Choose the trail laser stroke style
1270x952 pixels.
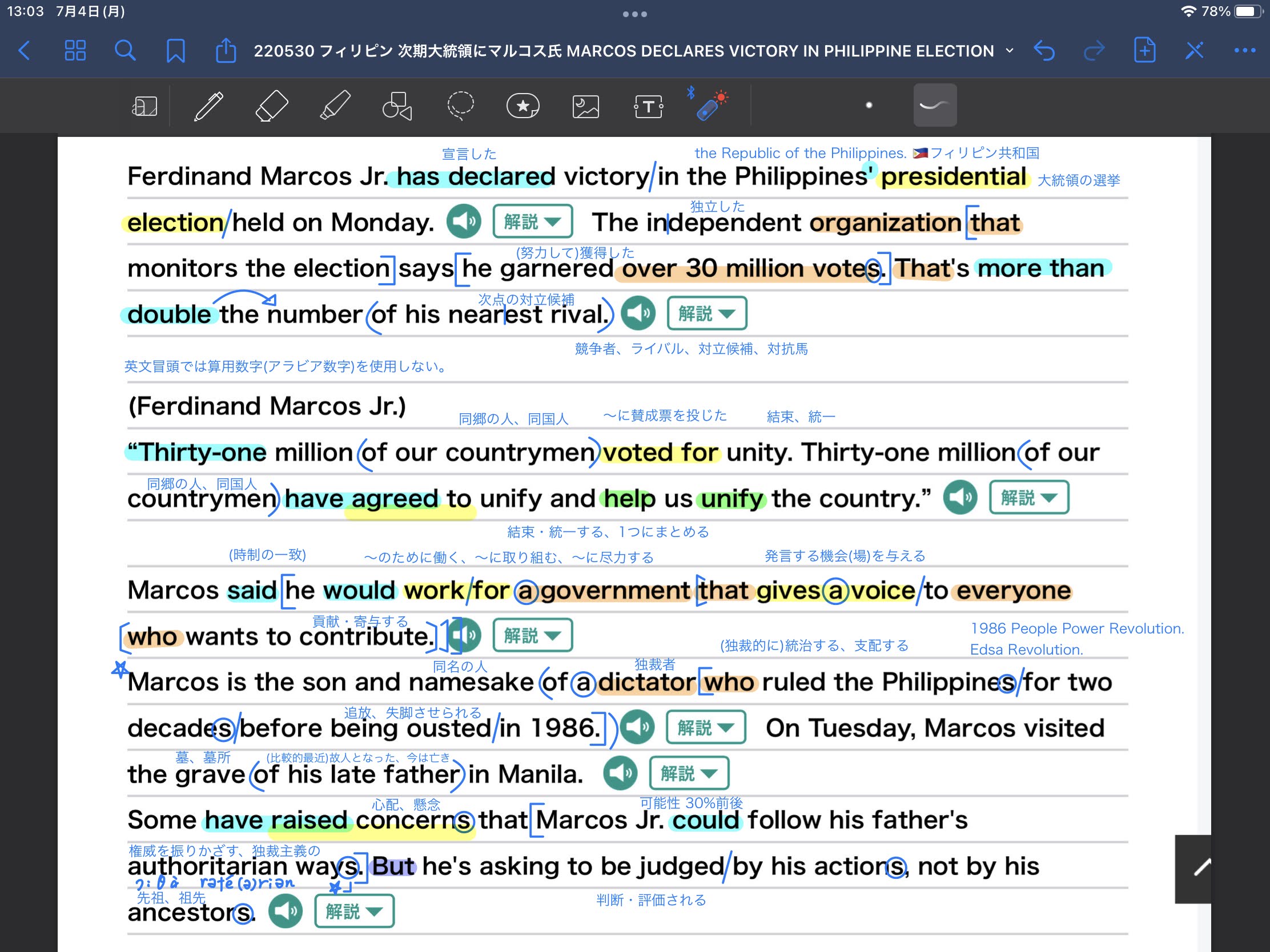(935, 105)
